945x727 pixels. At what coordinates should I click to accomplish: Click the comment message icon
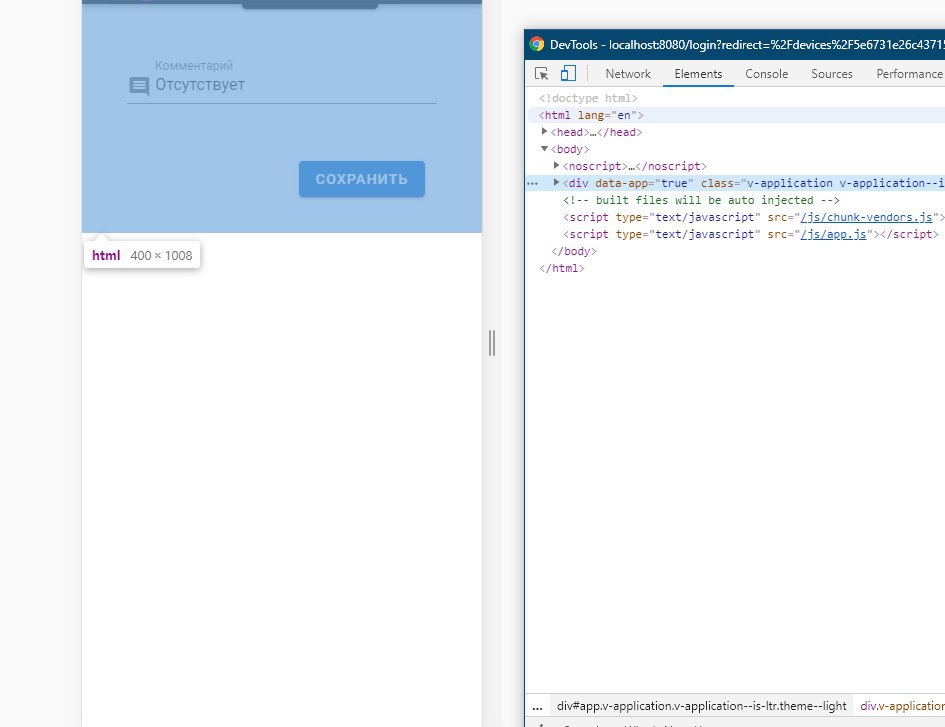point(139,86)
